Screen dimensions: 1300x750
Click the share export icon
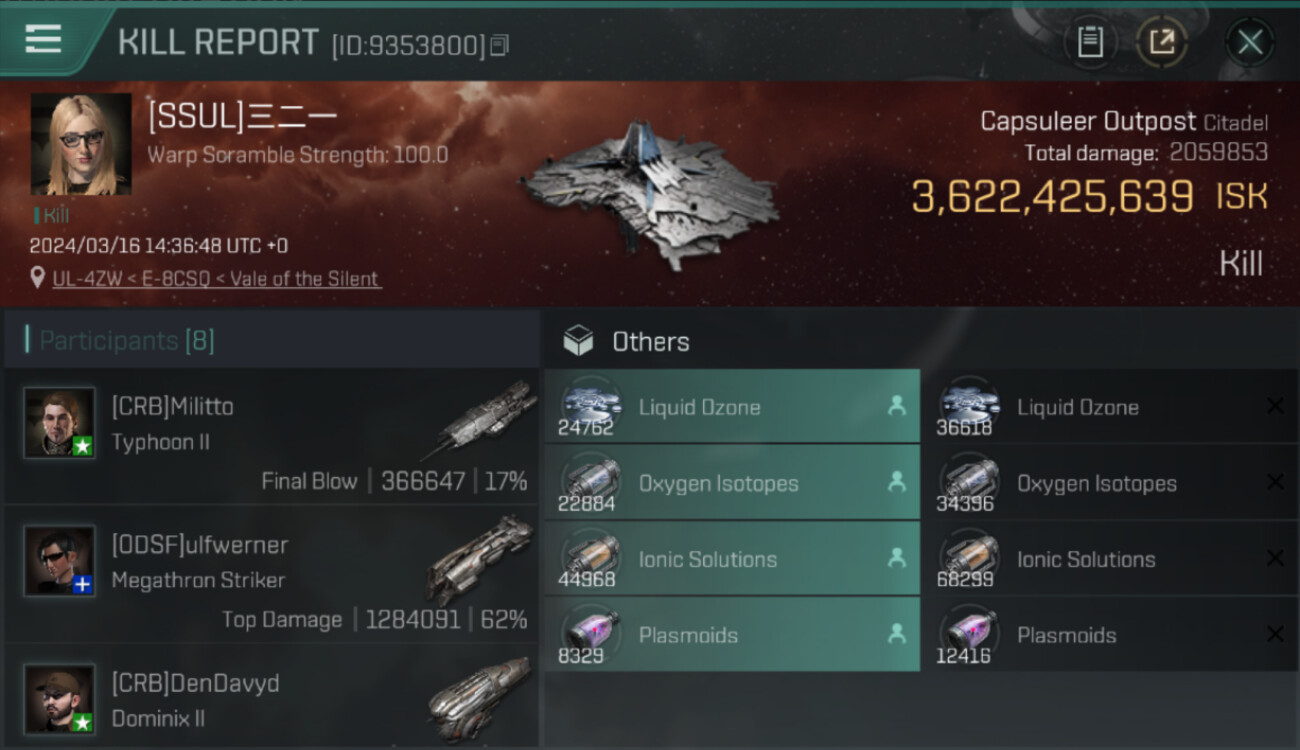[1161, 42]
